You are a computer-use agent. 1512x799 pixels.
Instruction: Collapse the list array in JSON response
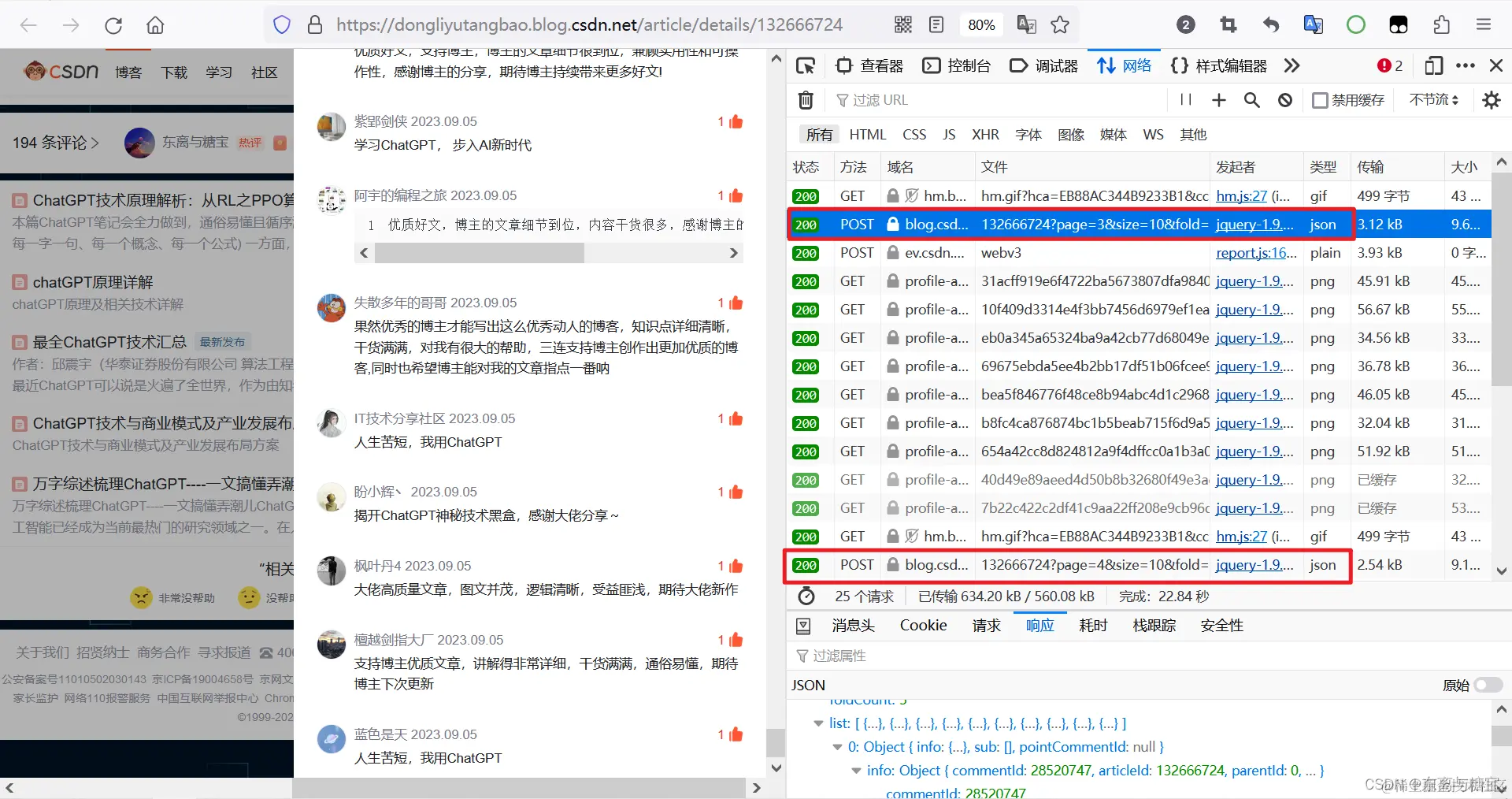[819, 723]
